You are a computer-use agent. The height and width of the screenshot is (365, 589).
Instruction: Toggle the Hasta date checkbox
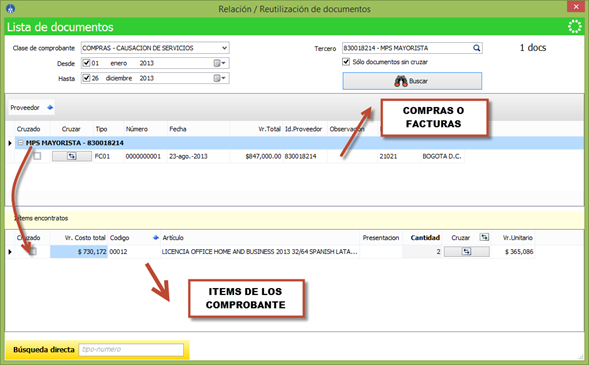click(86, 78)
